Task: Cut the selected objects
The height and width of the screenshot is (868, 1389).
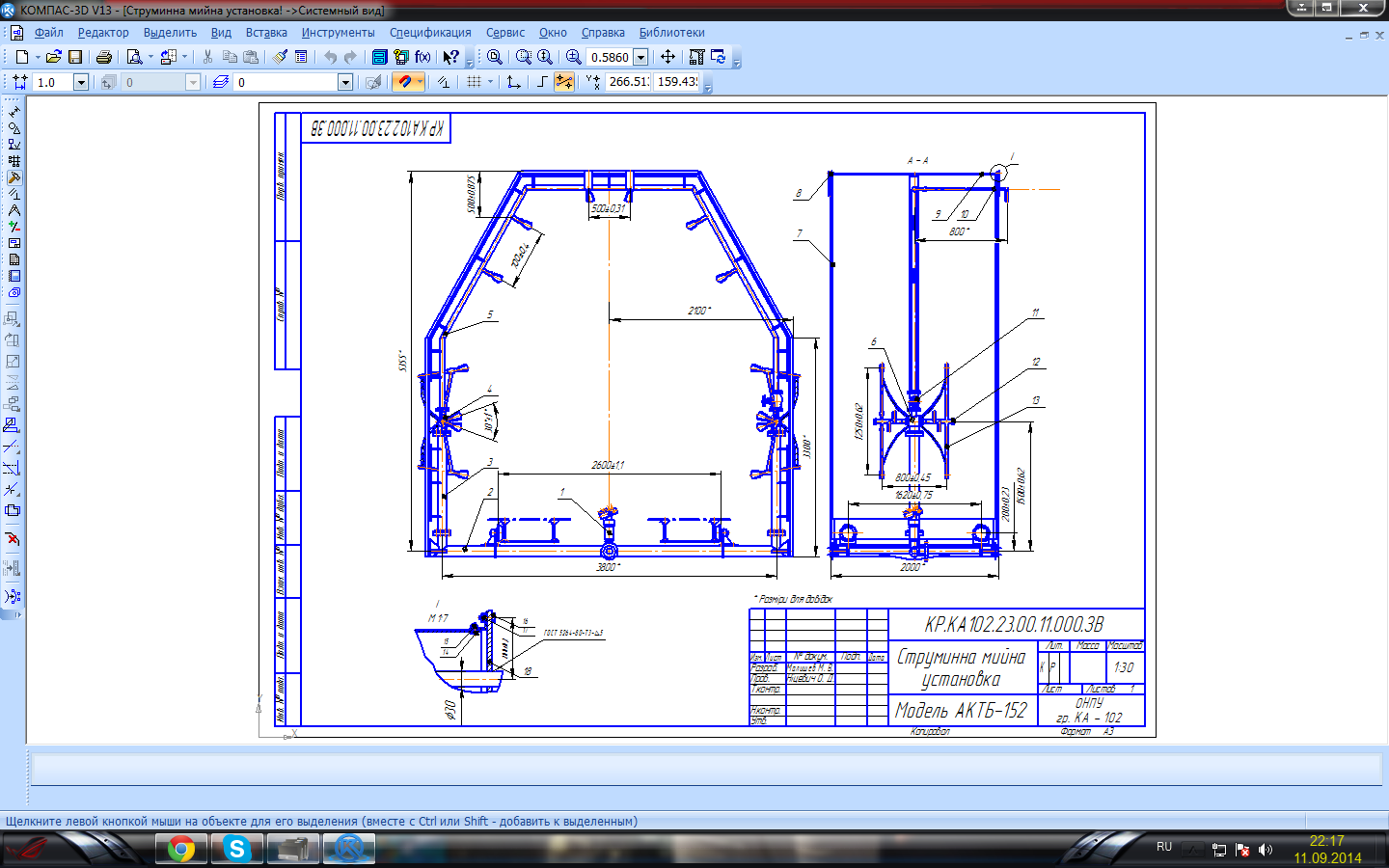Action: (x=207, y=57)
